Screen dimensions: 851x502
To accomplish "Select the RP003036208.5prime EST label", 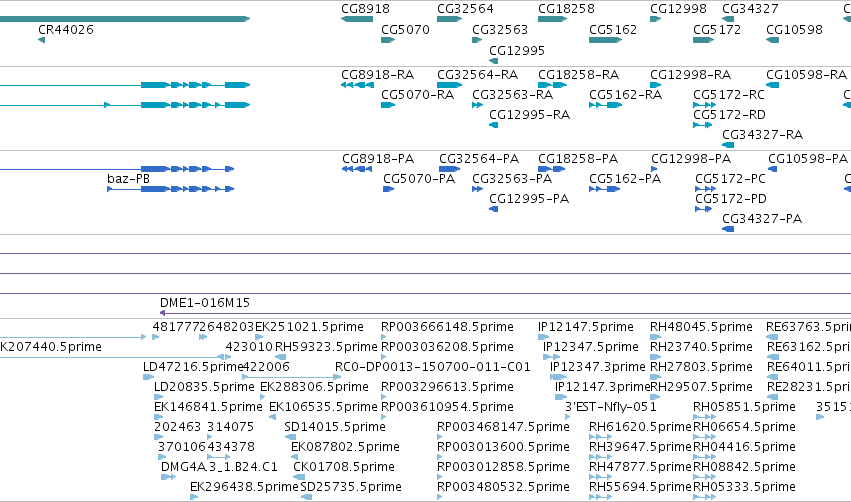I will tap(447, 347).
